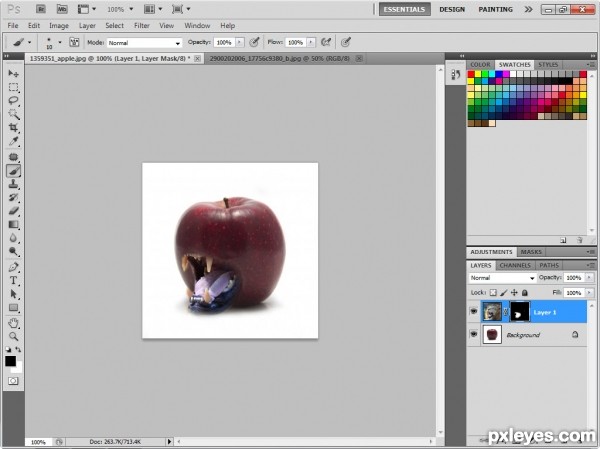Toggle the Brush panel button
The height and width of the screenshot is (449, 600).
pyautogui.click(x=74, y=42)
